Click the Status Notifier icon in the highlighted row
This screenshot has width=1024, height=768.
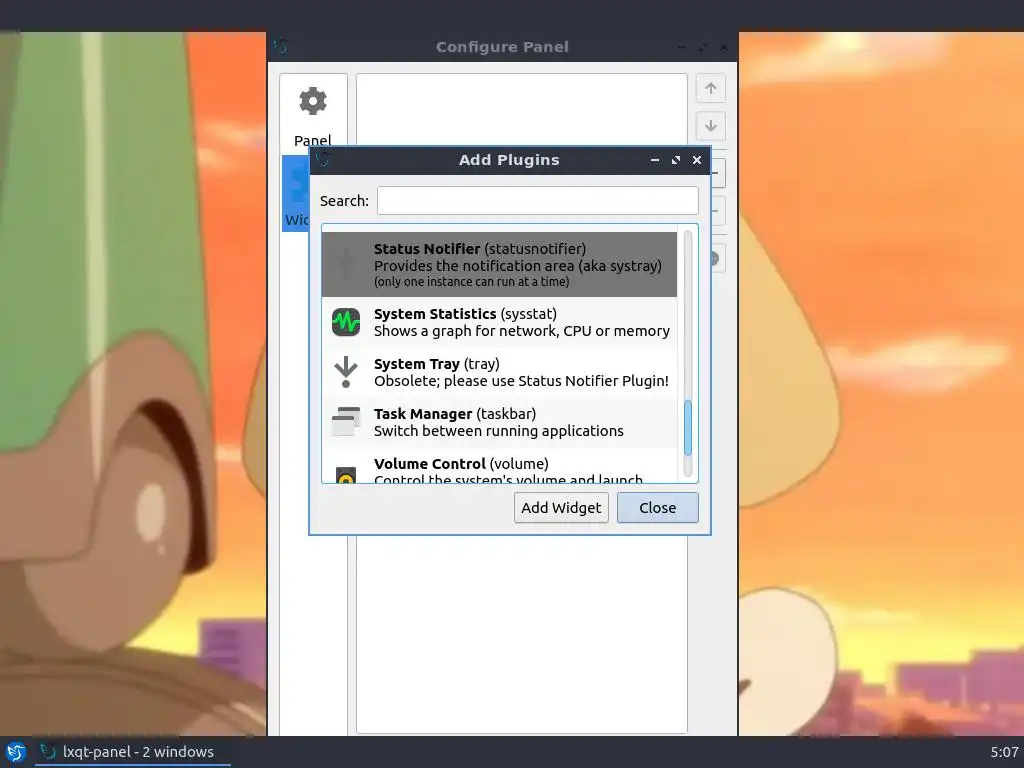click(345, 264)
